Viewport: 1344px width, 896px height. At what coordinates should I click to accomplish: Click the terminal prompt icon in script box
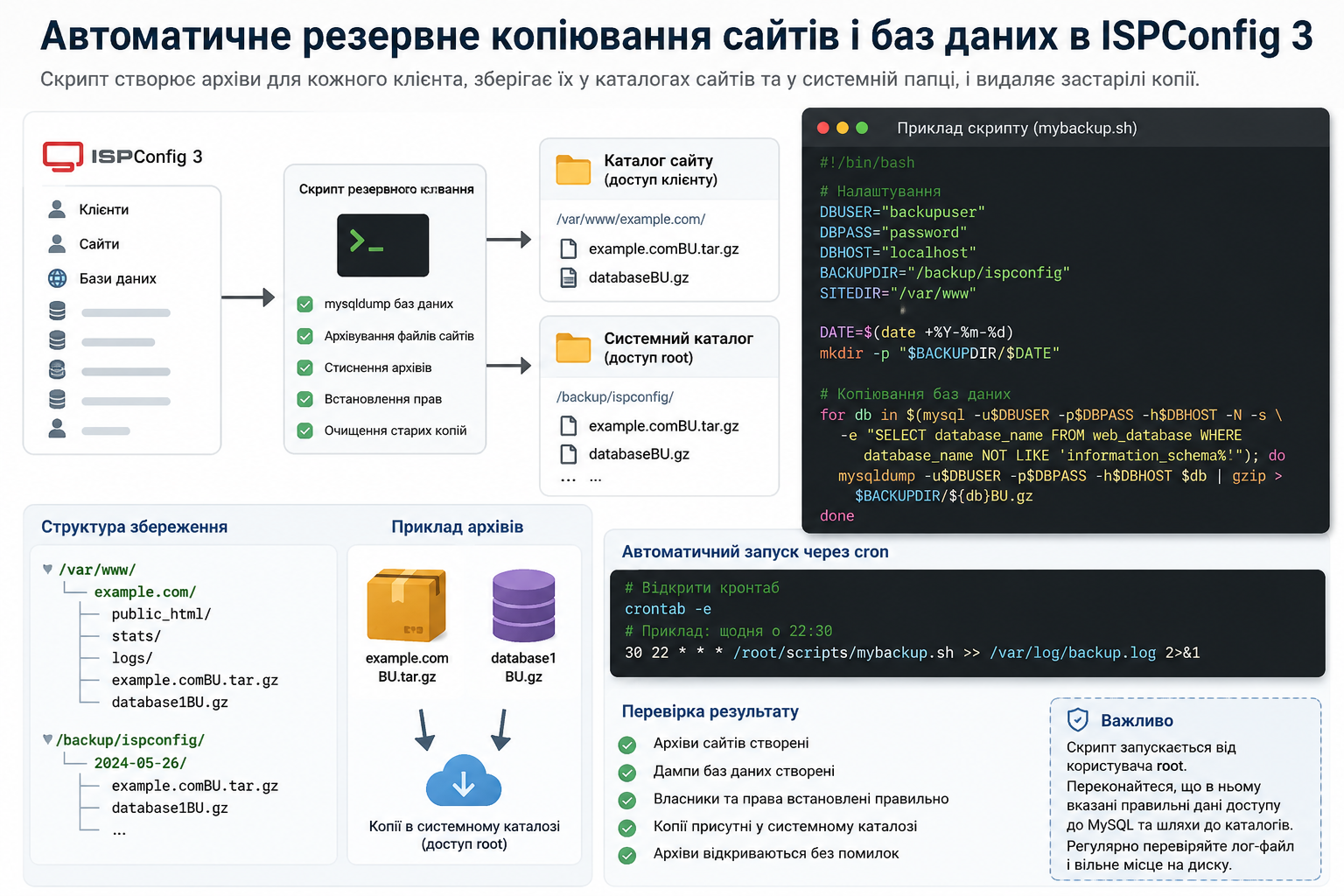tap(383, 246)
